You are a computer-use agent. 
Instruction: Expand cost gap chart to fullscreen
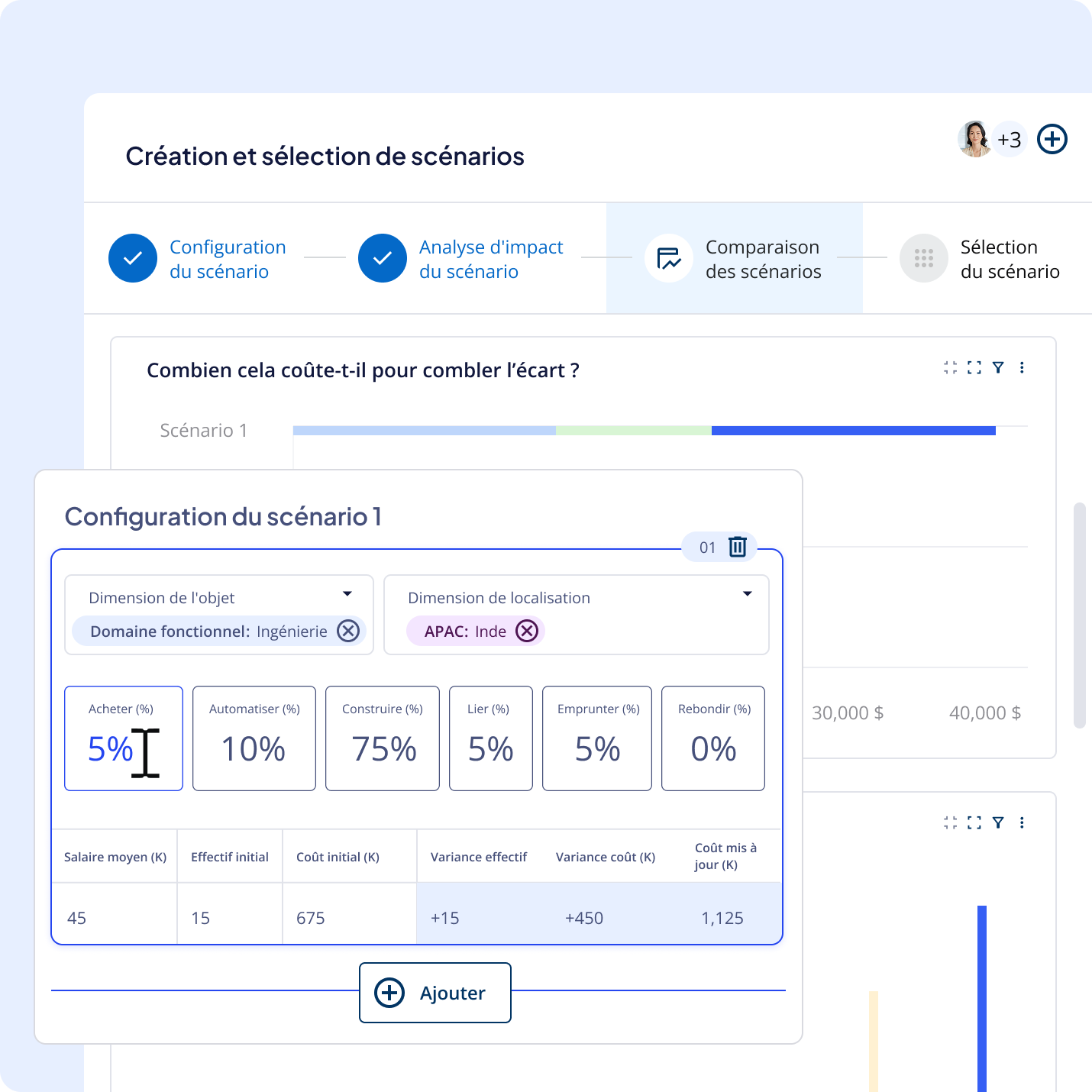coord(974,368)
